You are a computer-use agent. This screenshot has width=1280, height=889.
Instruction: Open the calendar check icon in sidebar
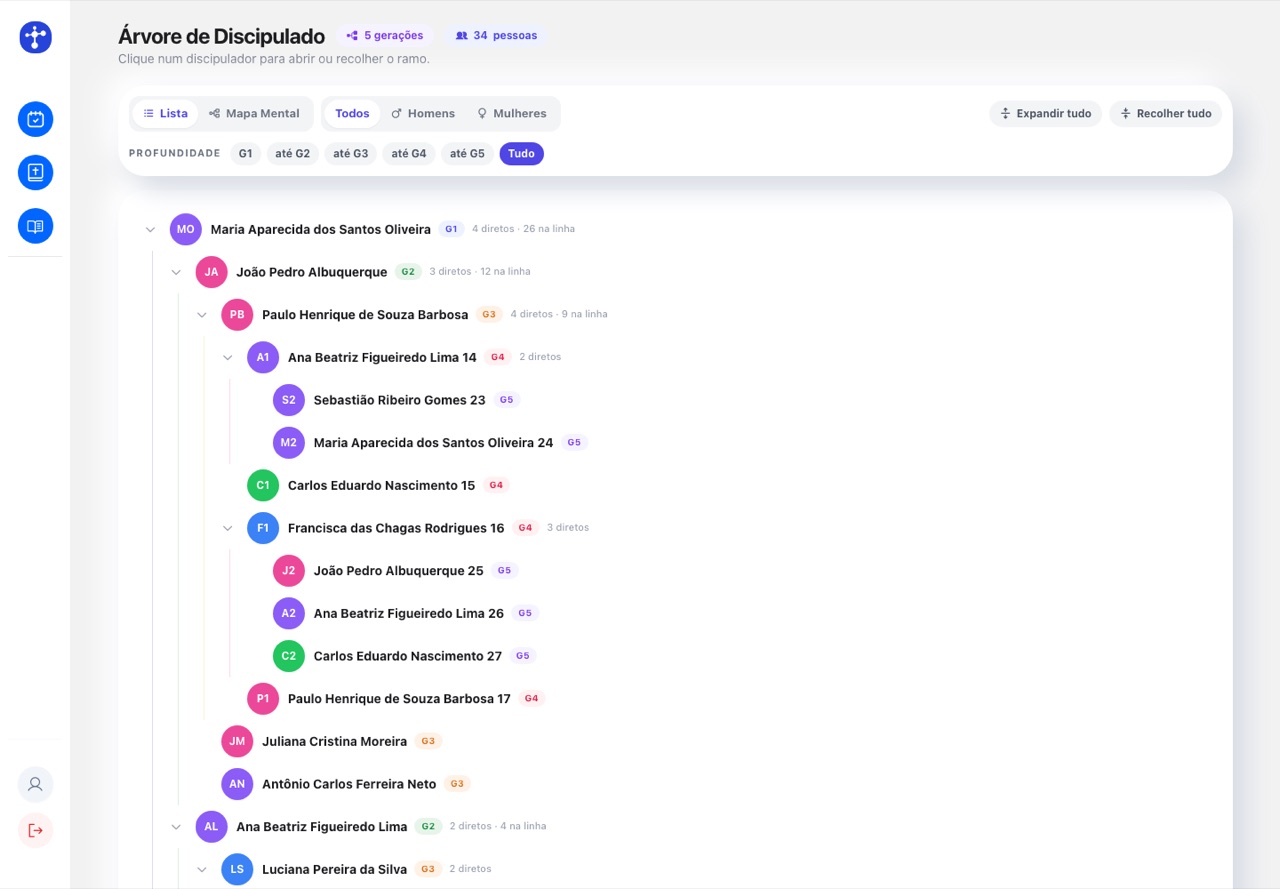coord(35,119)
